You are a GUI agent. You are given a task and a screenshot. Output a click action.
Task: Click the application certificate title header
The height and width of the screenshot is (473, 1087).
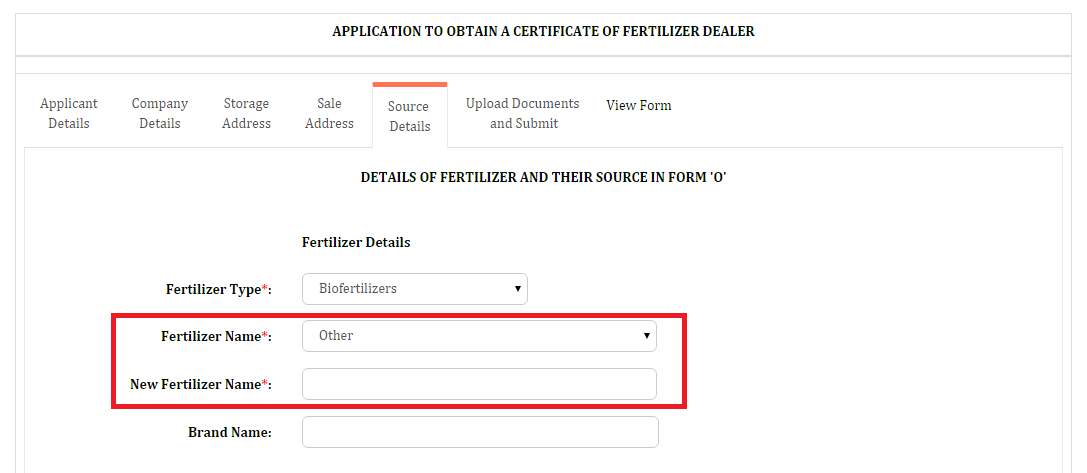(544, 31)
